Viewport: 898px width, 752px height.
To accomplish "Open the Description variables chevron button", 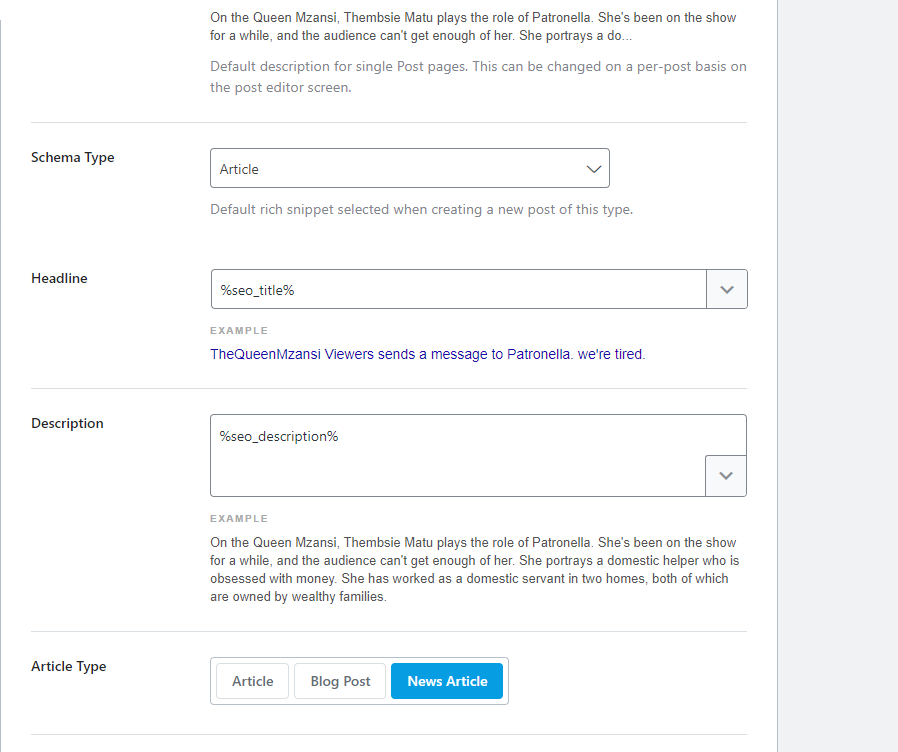I will tap(726, 476).
